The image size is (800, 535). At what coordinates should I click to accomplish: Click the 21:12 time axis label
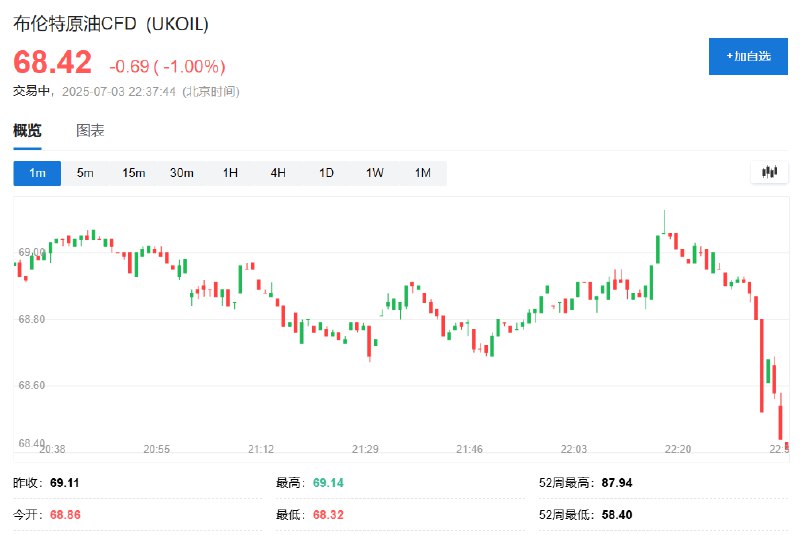pos(261,449)
